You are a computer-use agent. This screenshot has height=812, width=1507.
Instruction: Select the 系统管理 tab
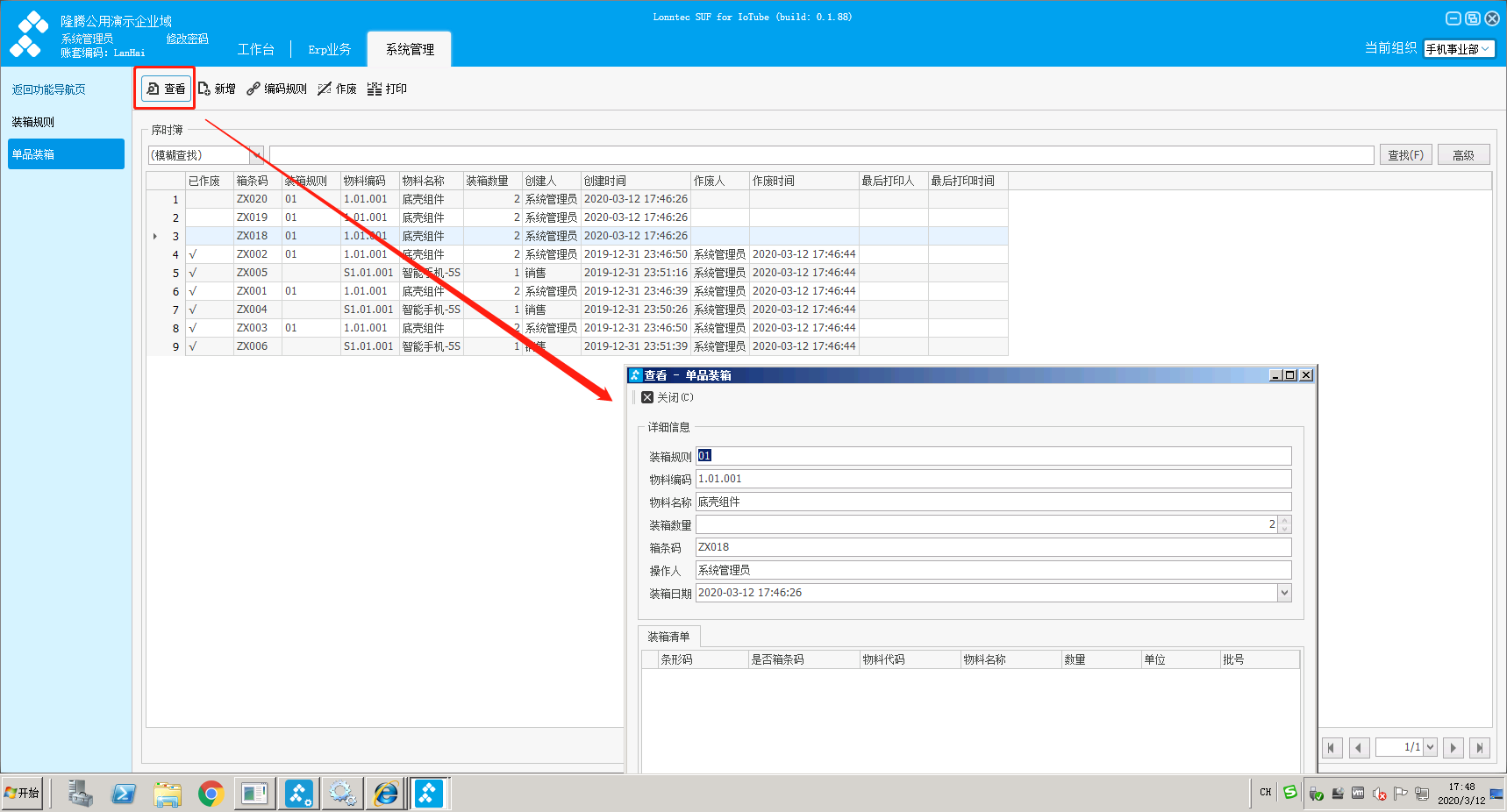(x=410, y=49)
